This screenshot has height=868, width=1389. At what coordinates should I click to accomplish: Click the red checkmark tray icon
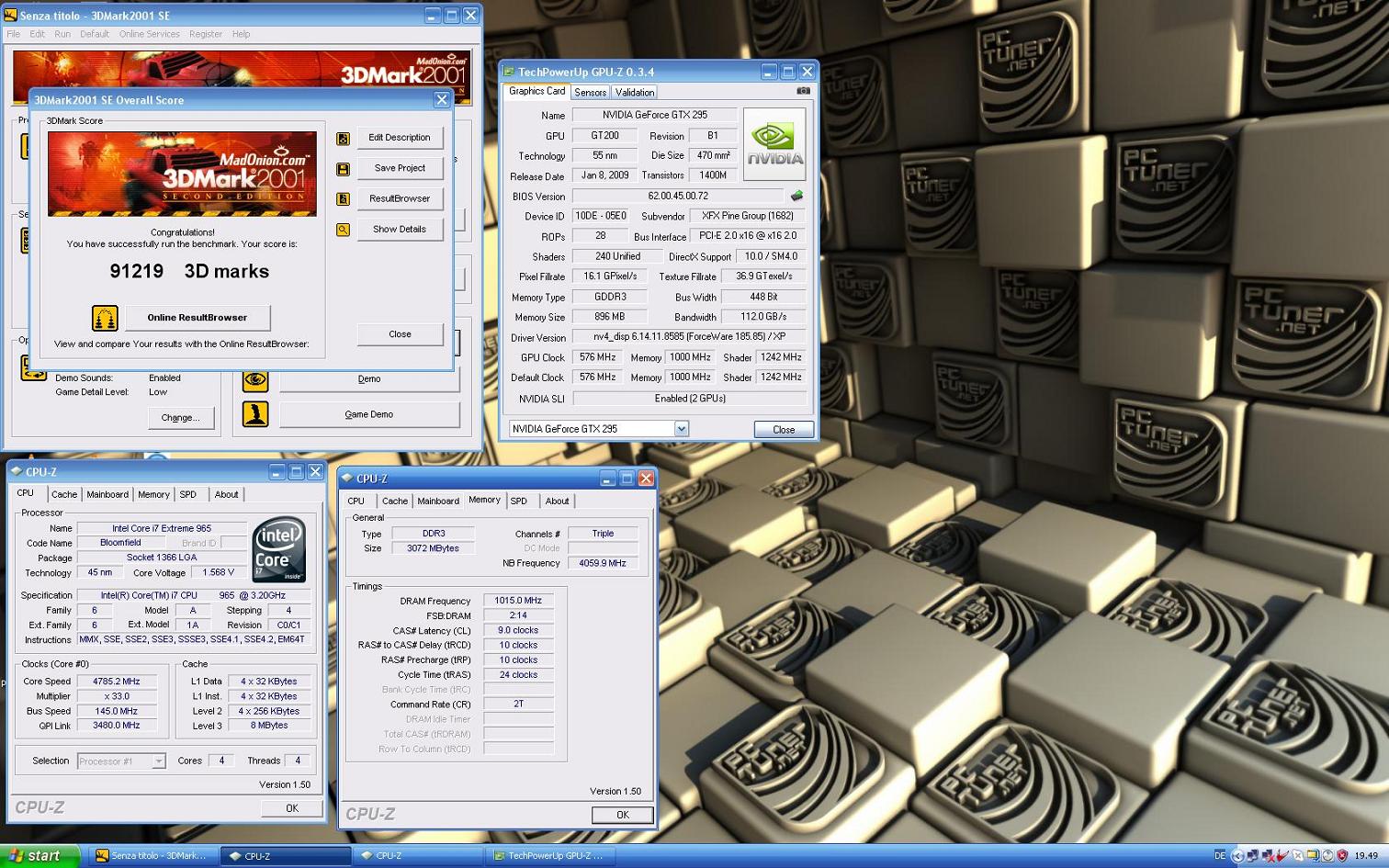pyautogui.click(x=1282, y=856)
